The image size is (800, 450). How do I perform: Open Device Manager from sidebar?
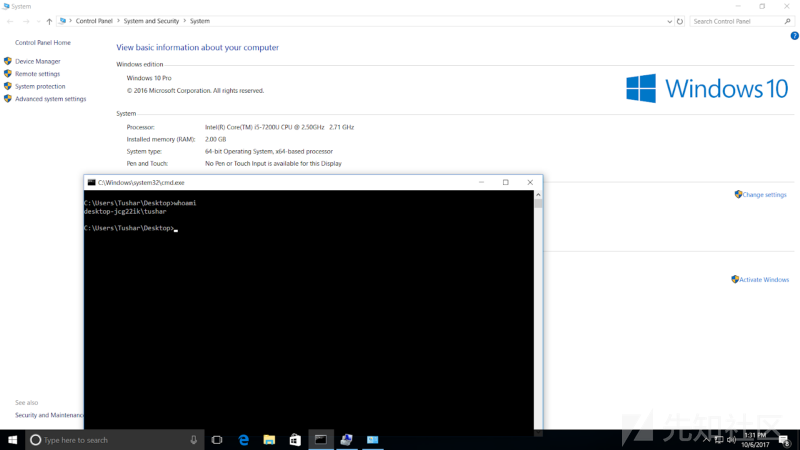click(x=37, y=61)
